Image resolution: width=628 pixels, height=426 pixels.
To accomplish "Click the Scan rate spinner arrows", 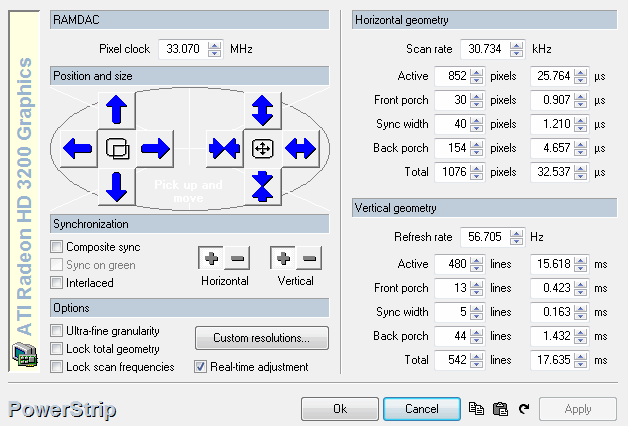I will pyautogui.click(x=516, y=49).
